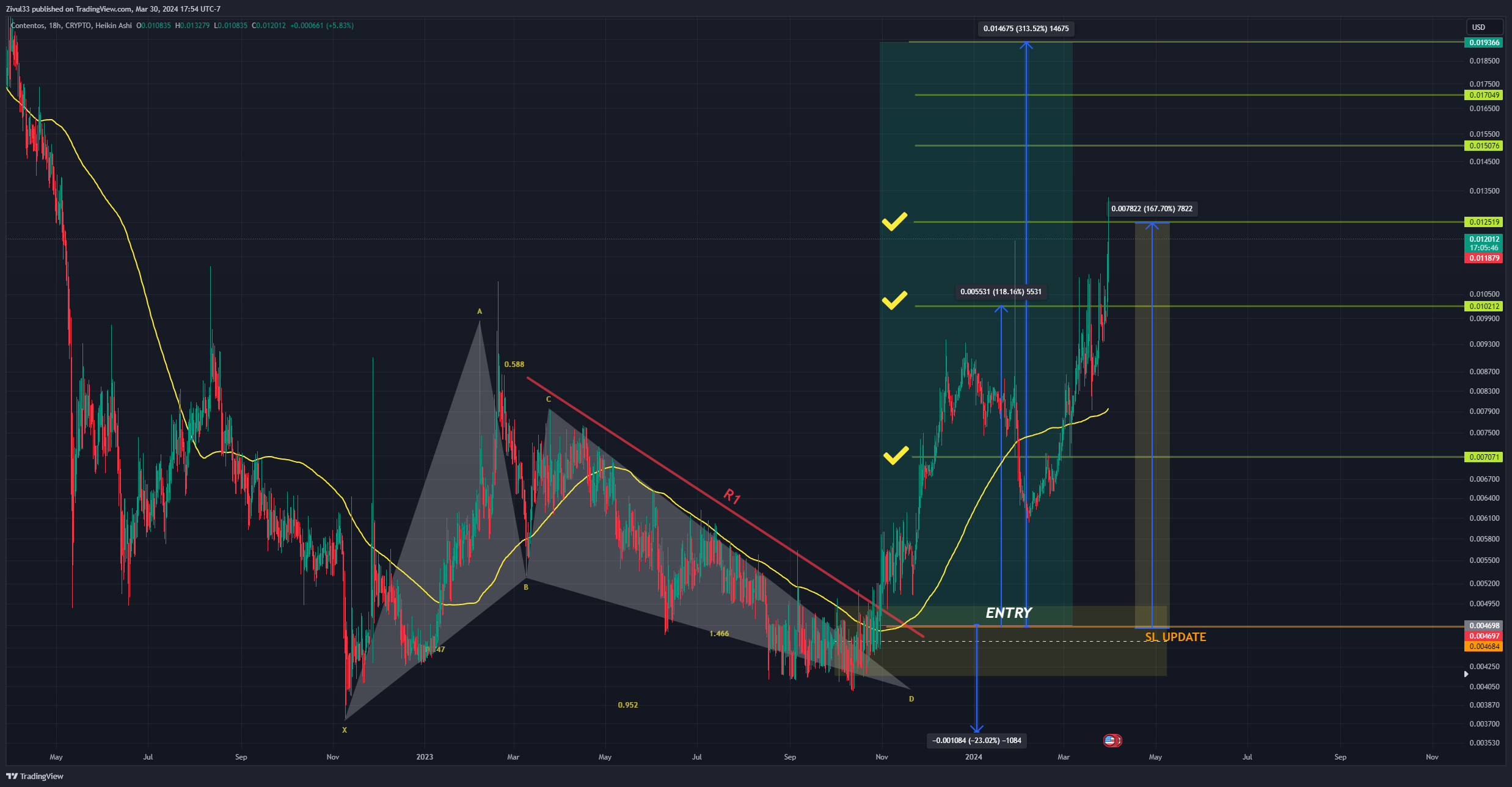Select the 0.007071 price level label
The width and height of the screenshot is (1512, 787).
point(1484,457)
